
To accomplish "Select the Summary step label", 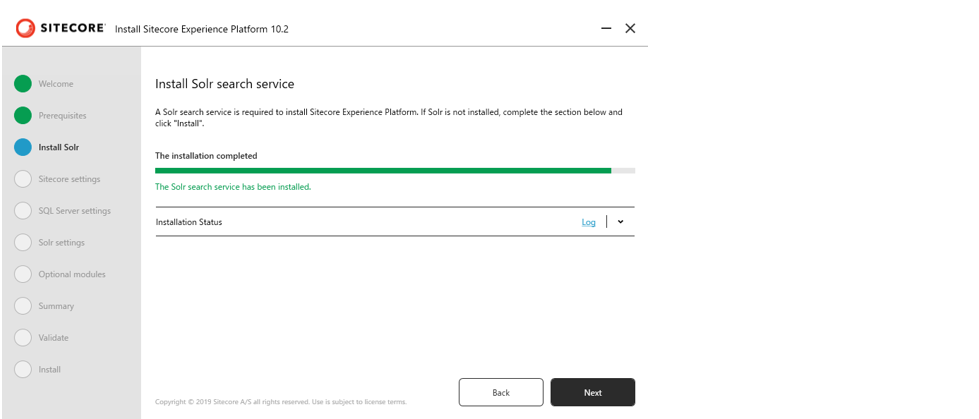I will [56, 306].
